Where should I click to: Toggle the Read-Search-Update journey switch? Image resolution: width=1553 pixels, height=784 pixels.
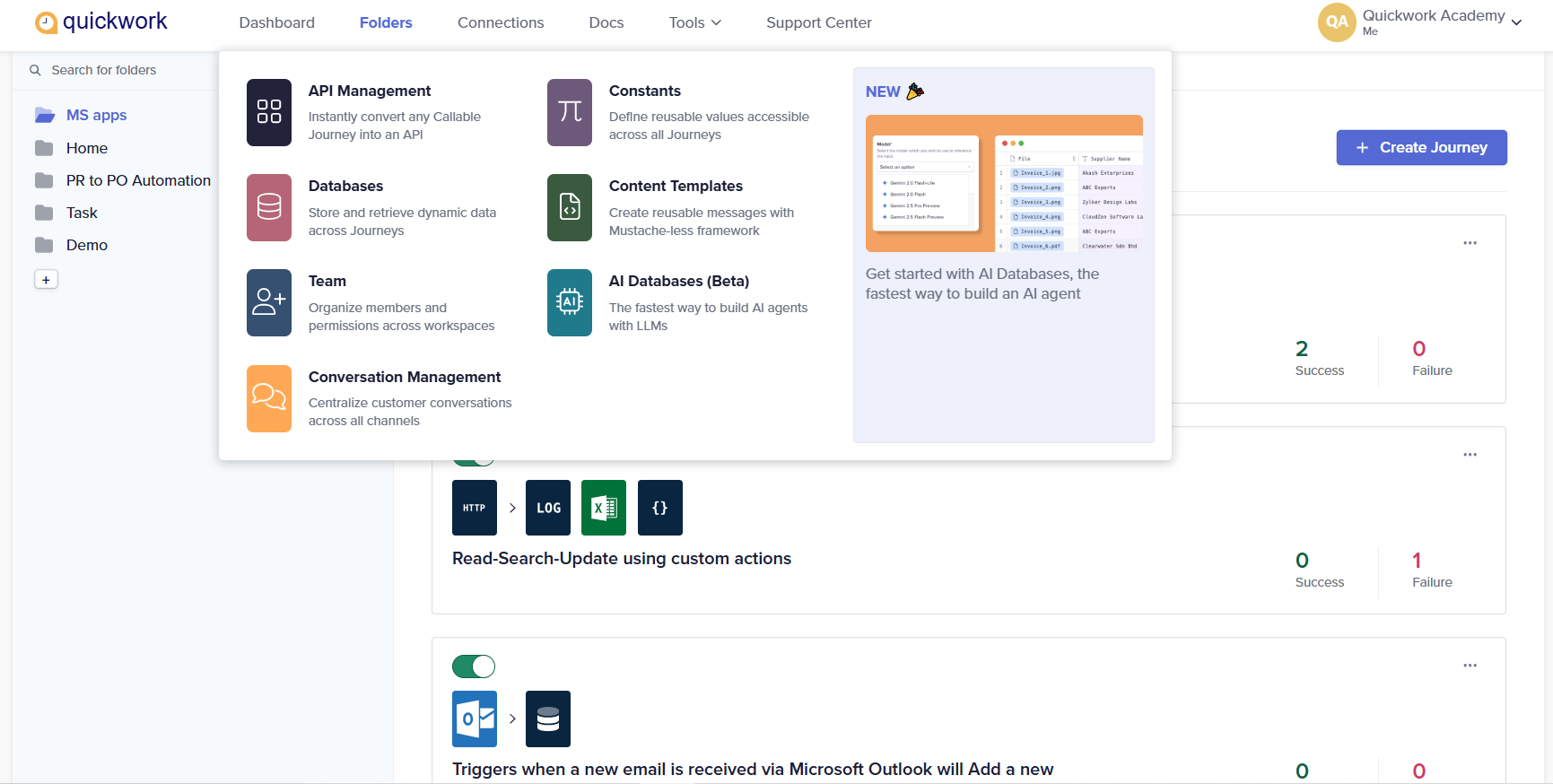point(474,462)
